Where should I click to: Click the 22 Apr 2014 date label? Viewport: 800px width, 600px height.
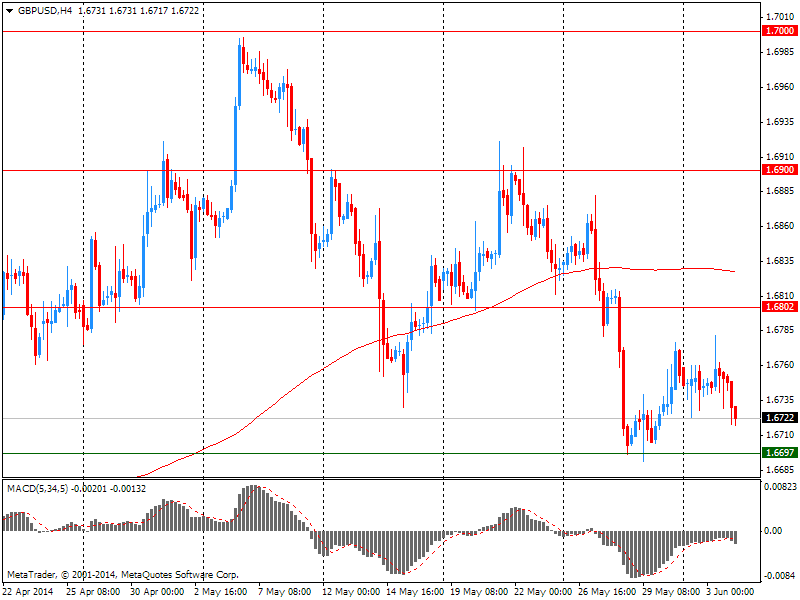coord(29,592)
